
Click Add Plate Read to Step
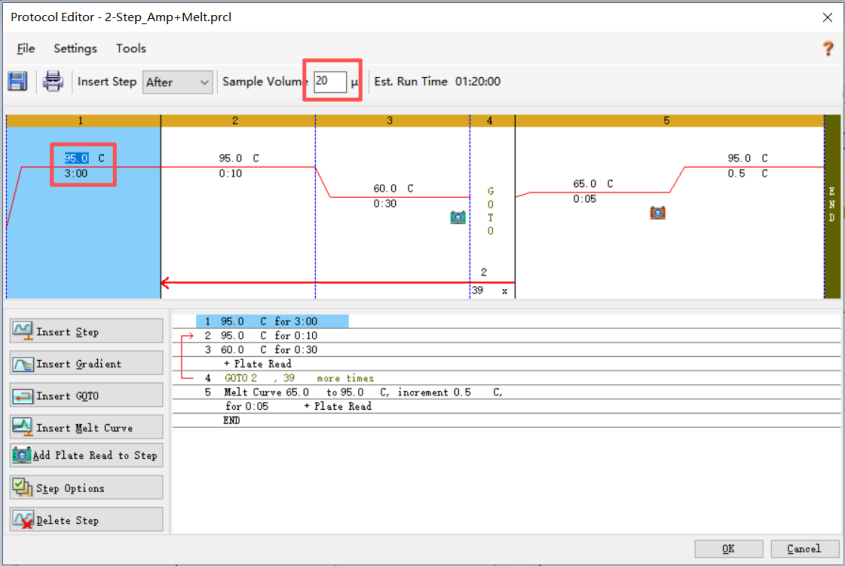coord(86,455)
